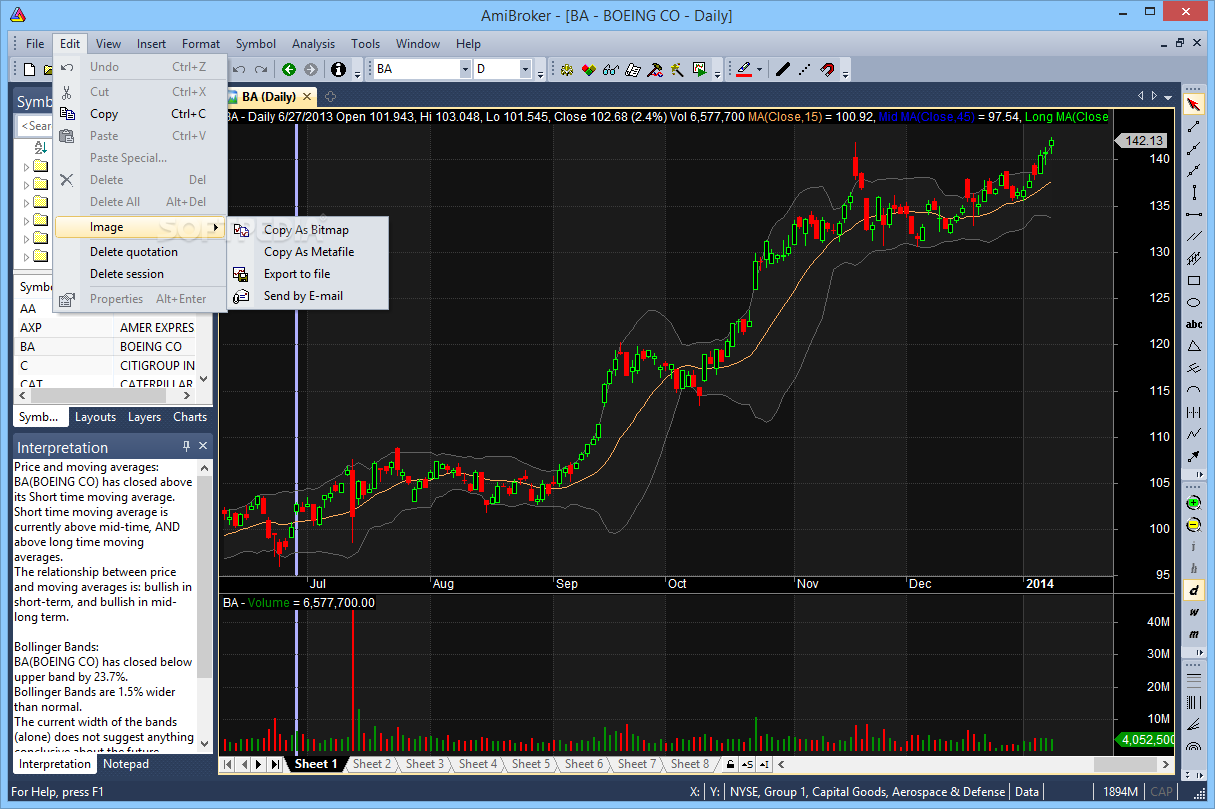
Task: Open the BA symbol dropdown
Action: (464, 69)
